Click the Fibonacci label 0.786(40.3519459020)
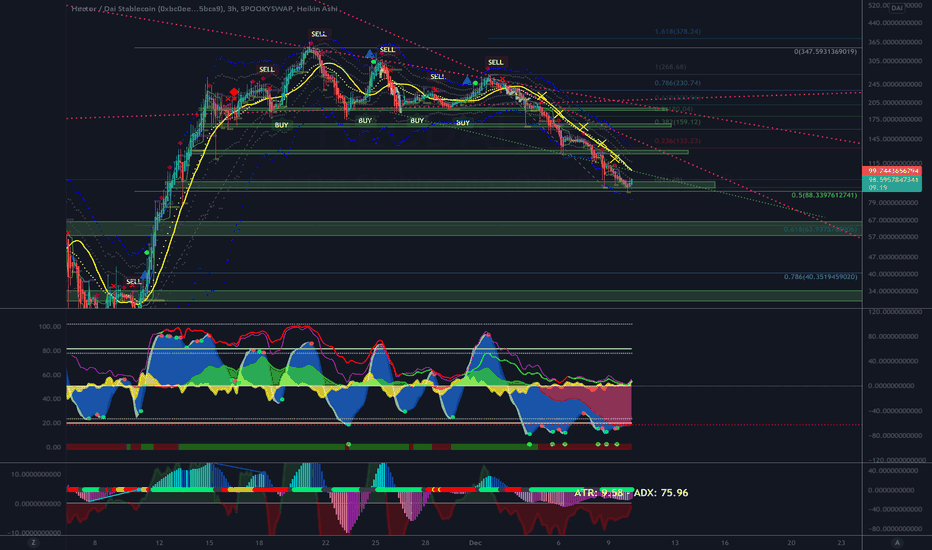 click(821, 276)
